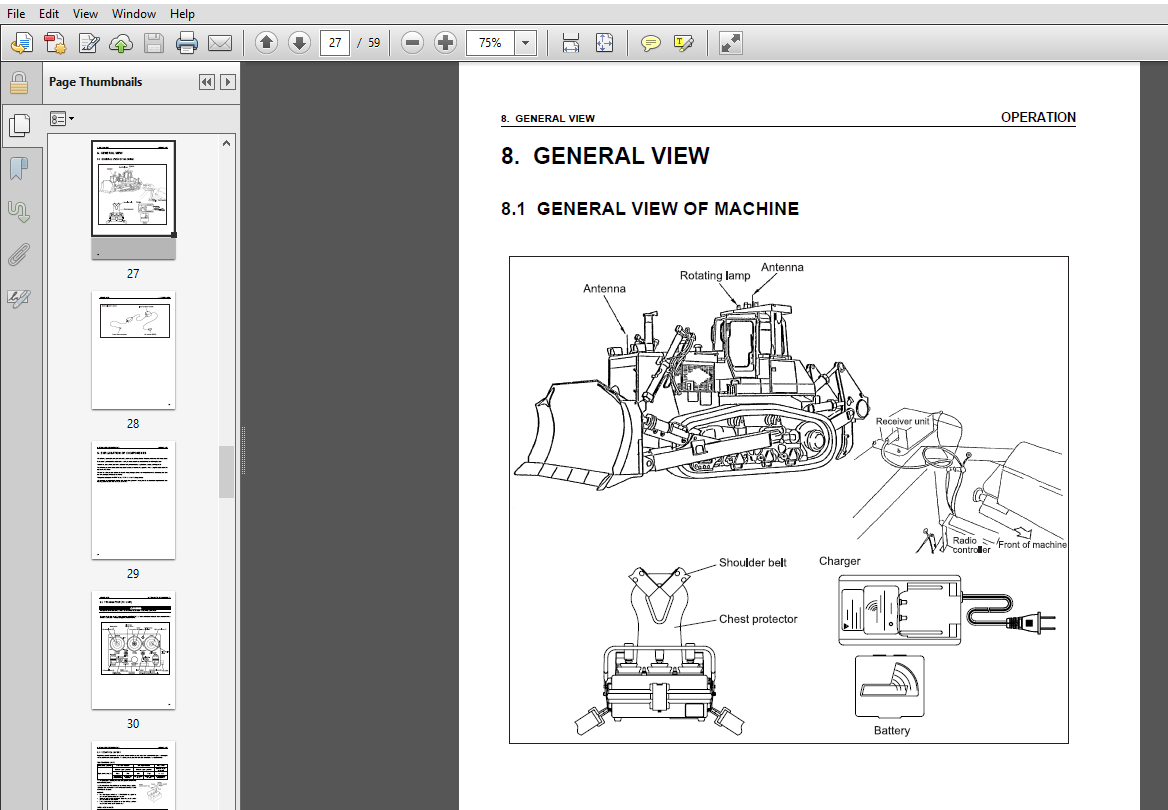The height and width of the screenshot is (810, 1168).
Task: Click the 'Battery' label
Action: (x=892, y=730)
